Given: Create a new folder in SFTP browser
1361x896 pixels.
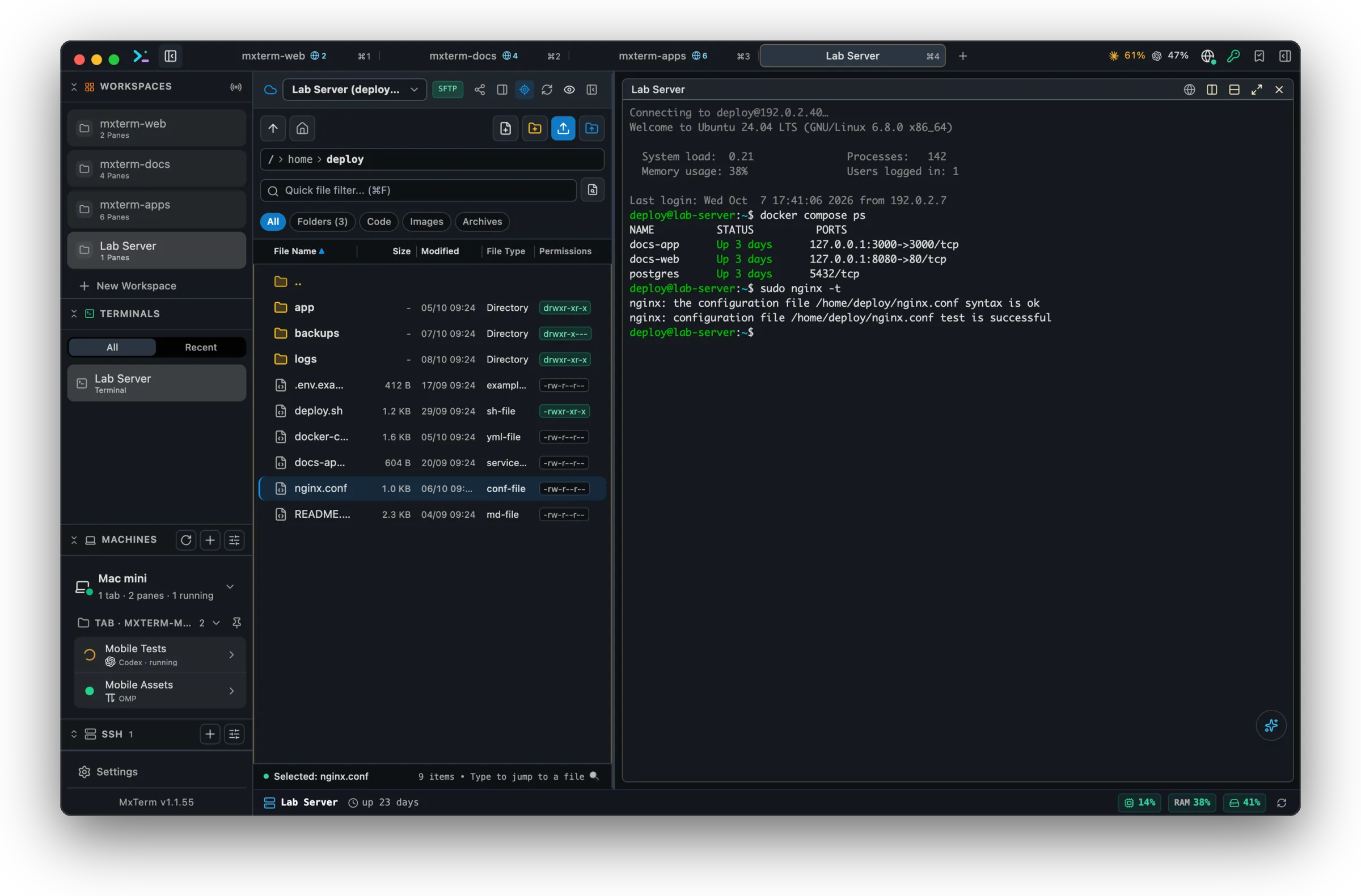Looking at the screenshot, I should [x=534, y=128].
